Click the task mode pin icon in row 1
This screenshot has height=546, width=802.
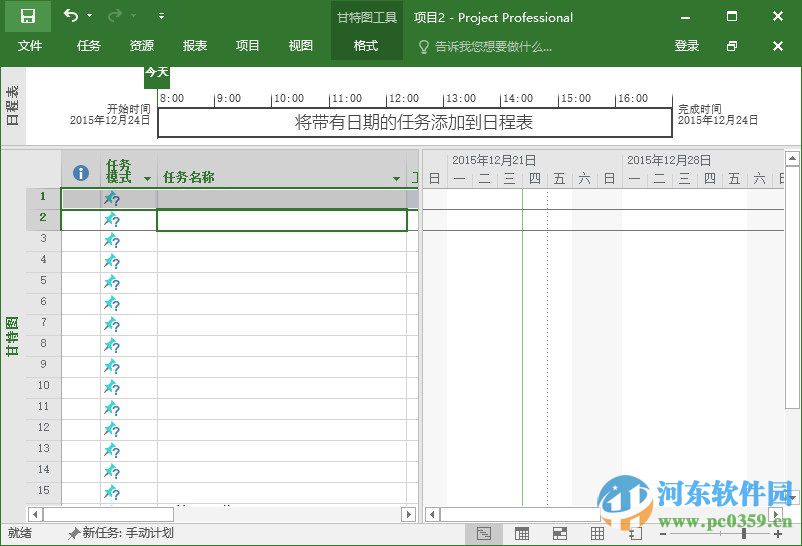(x=112, y=199)
